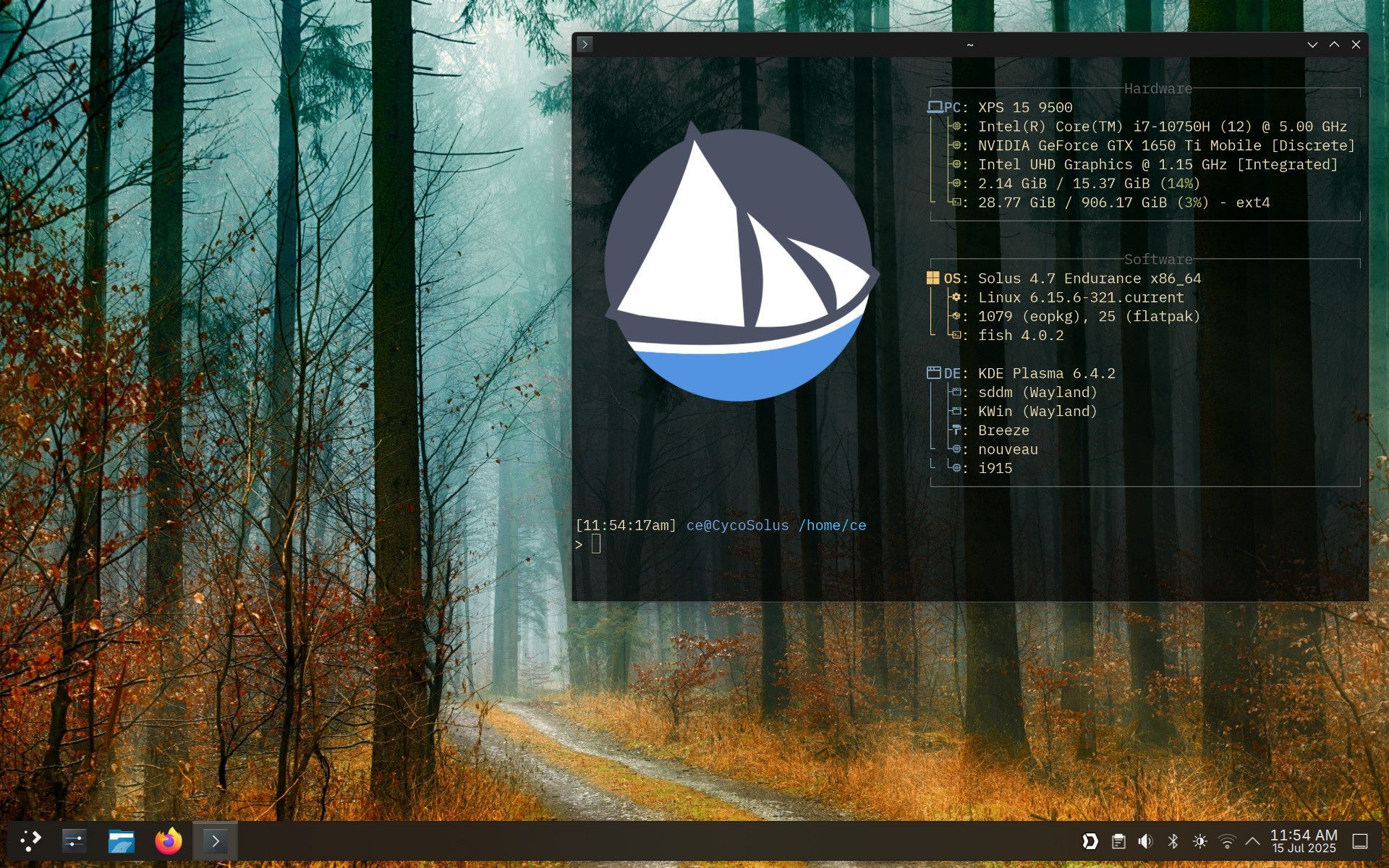Select the Konsole task in taskbar
Image resolution: width=1389 pixels, height=868 pixels.
(215, 841)
